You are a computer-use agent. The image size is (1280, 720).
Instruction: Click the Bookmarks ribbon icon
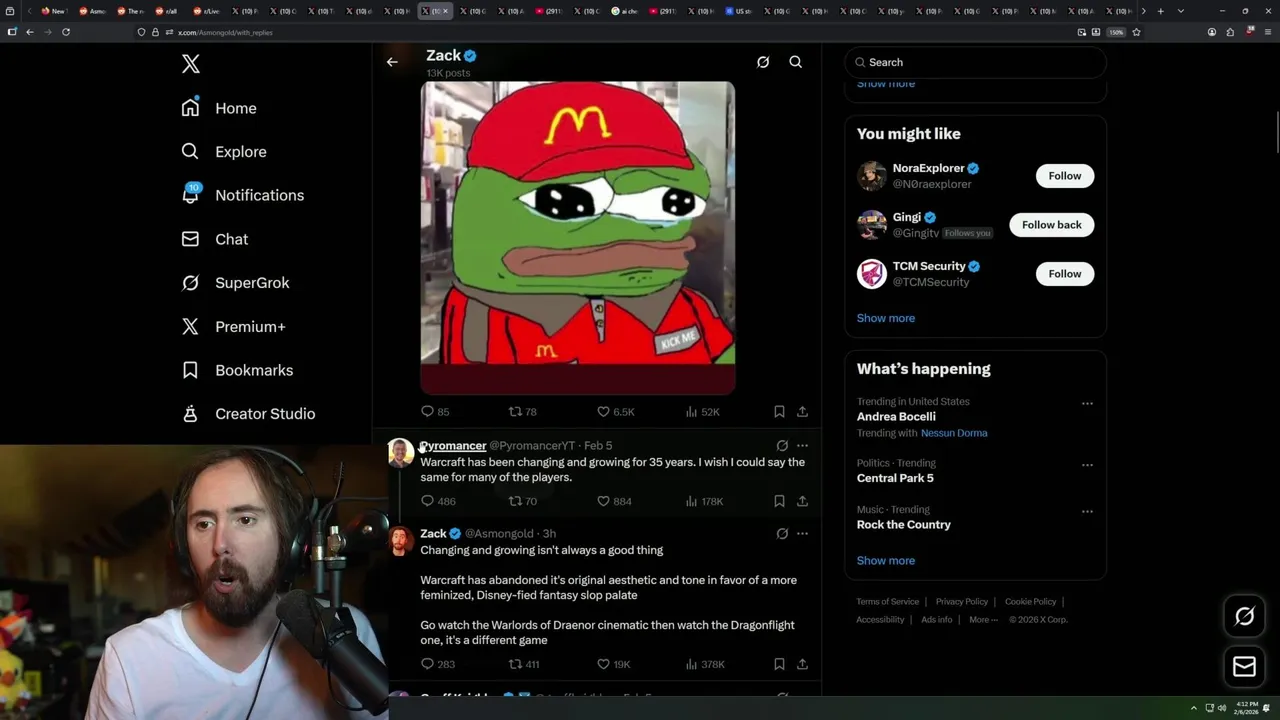click(x=190, y=370)
